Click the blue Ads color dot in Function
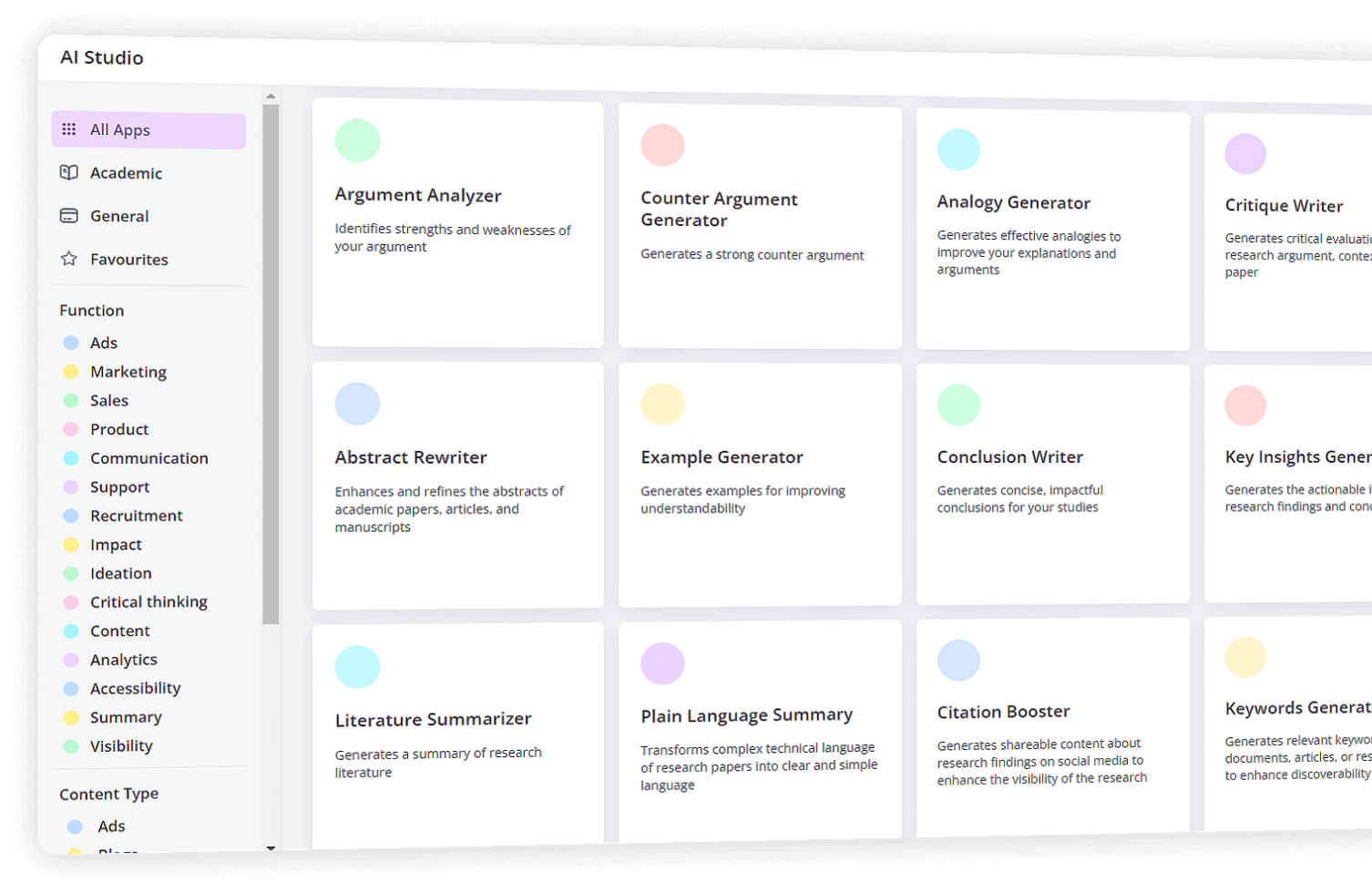The height and width of the screenshot is (893, 1372). [x=71, y=344]
